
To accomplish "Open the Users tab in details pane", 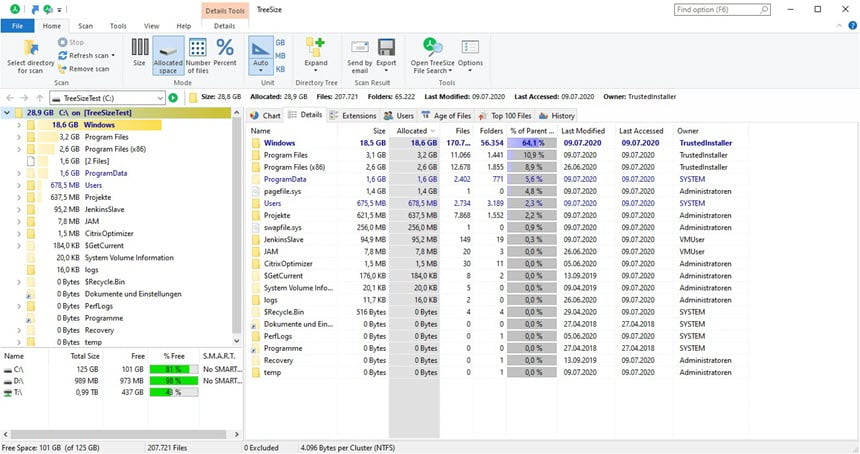I will [399, 115].
